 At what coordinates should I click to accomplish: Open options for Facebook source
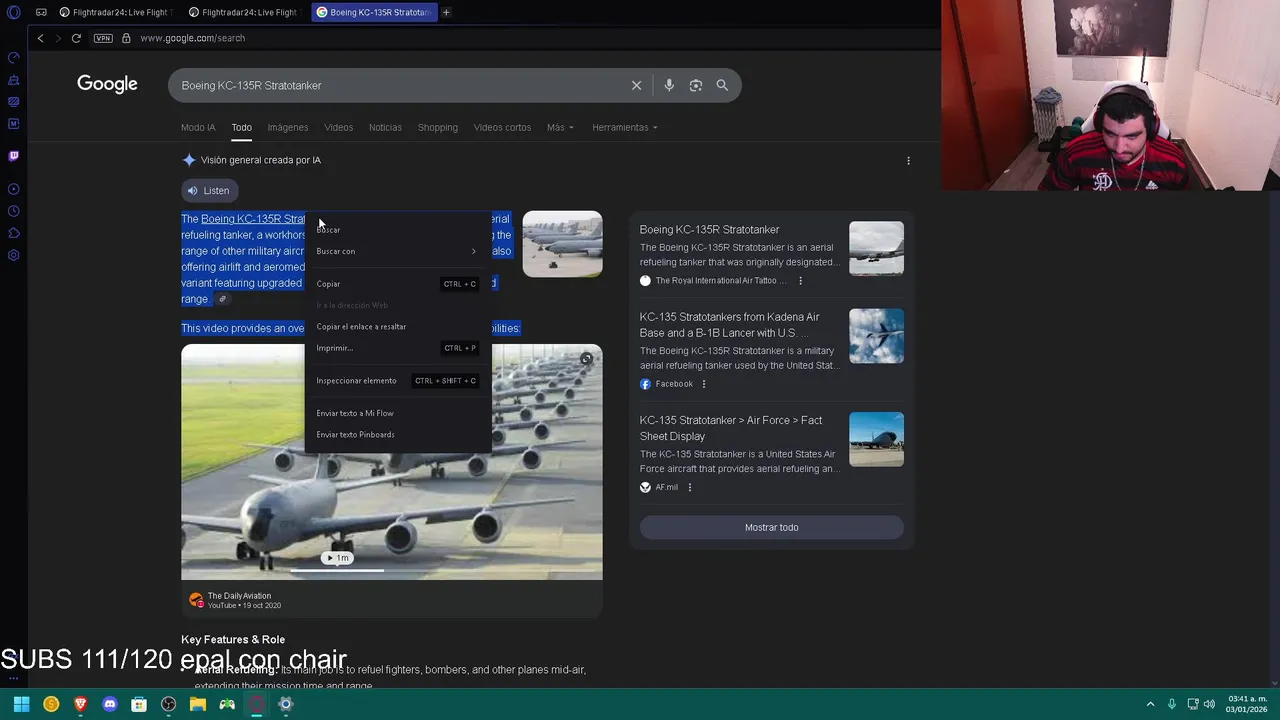tap(703, 384)
